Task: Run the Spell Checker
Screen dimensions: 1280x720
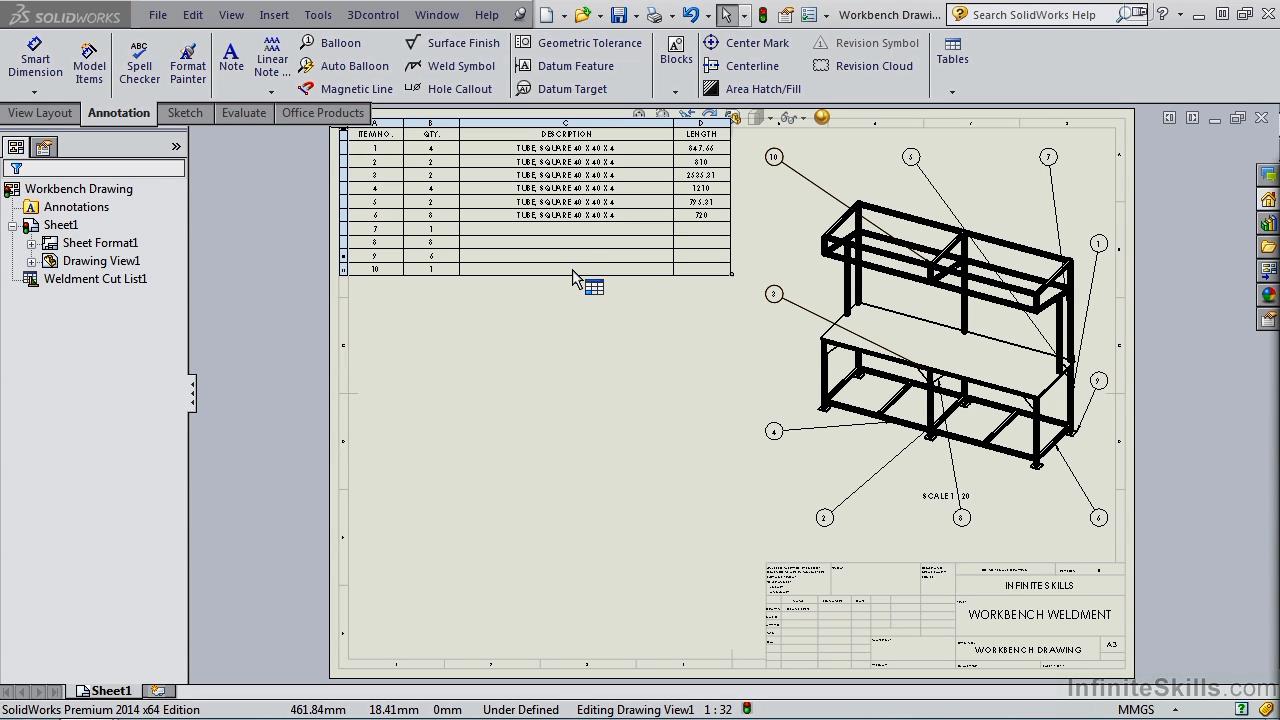Action: pos(139,64)
